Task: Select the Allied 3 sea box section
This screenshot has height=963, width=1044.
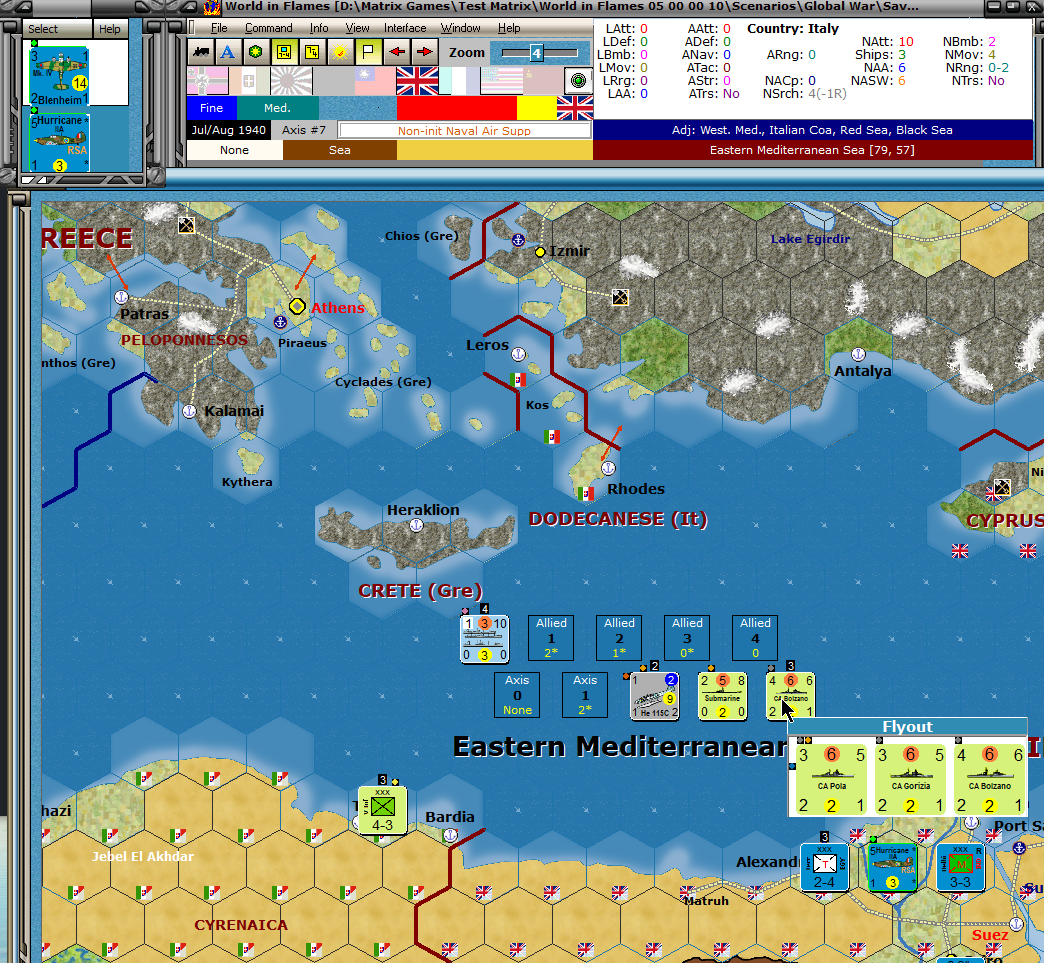Action: [x=687, y=638]
